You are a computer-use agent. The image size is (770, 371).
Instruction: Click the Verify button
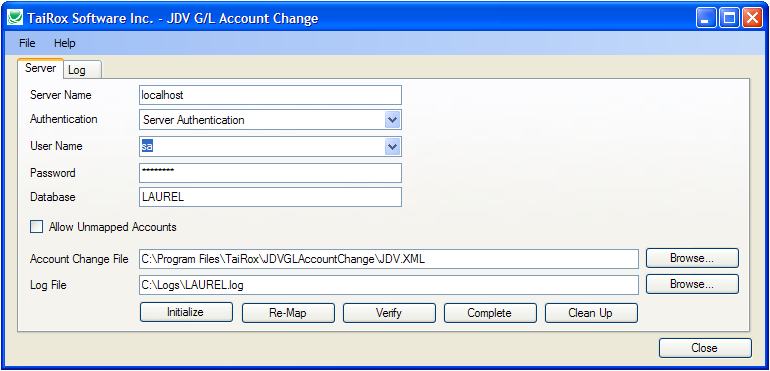click(x=389, y=313)
